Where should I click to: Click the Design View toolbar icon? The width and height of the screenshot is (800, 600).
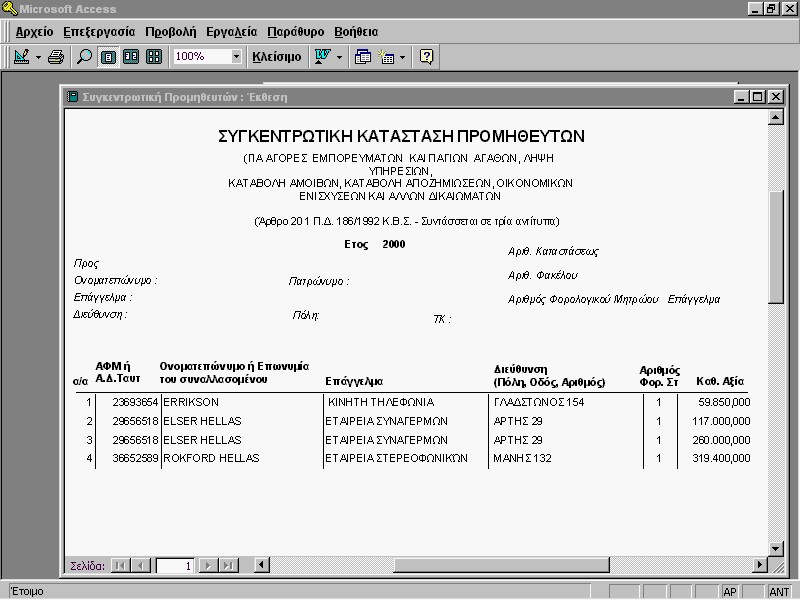click(x=21, y=56)
